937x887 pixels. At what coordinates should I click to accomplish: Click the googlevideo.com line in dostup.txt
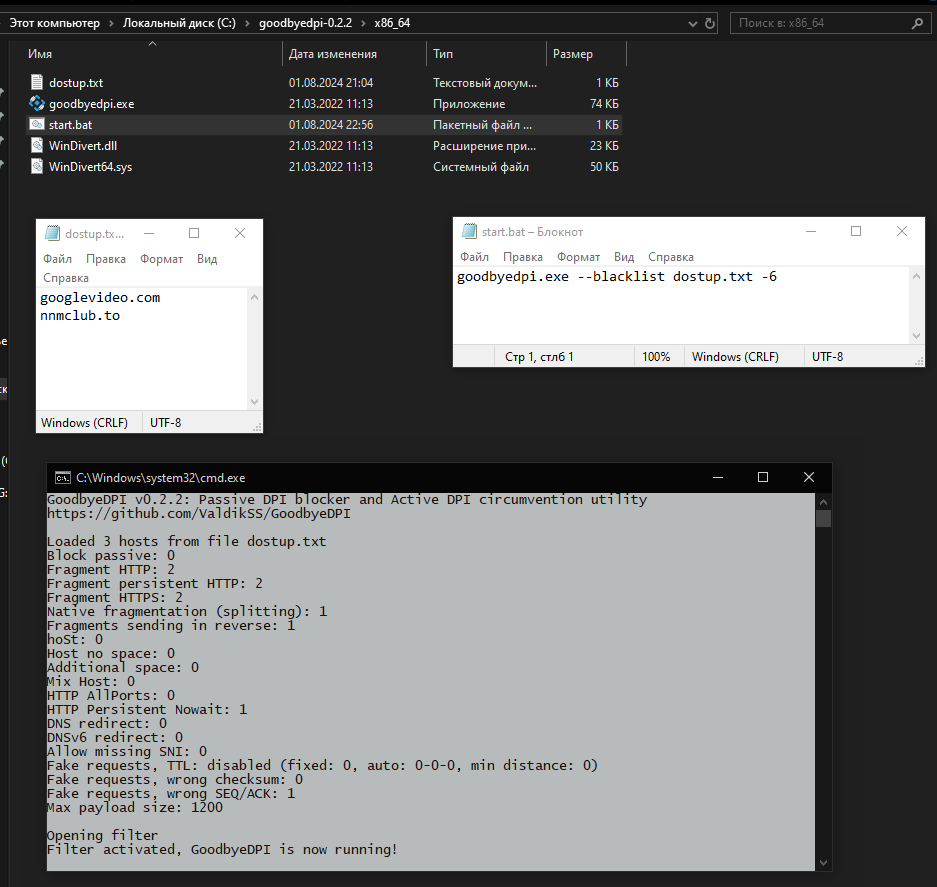pyautogui.click(x=100, y=298)
